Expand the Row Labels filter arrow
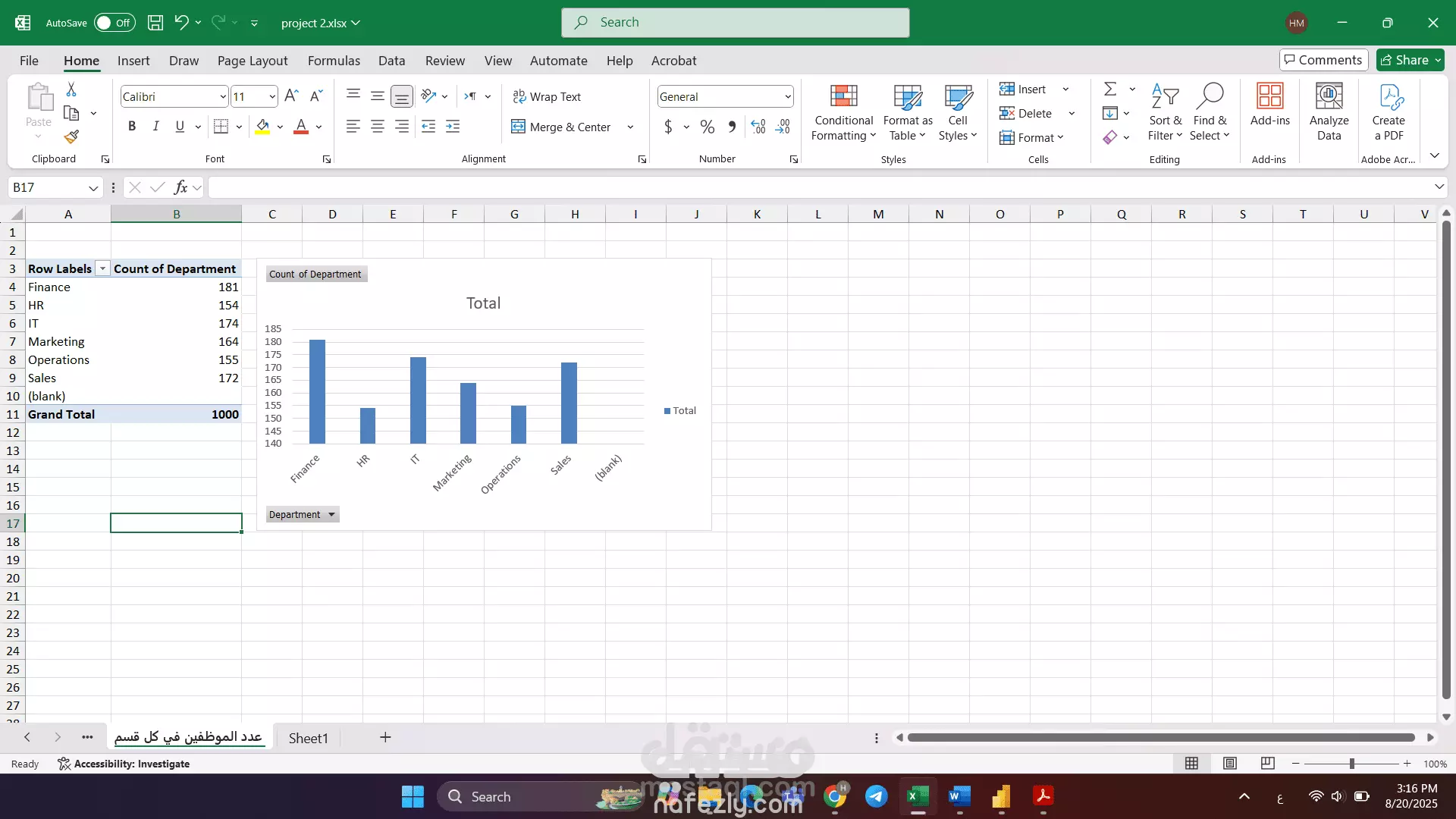This screenshot has width=1456, height=819. click(x=102, y=269)
